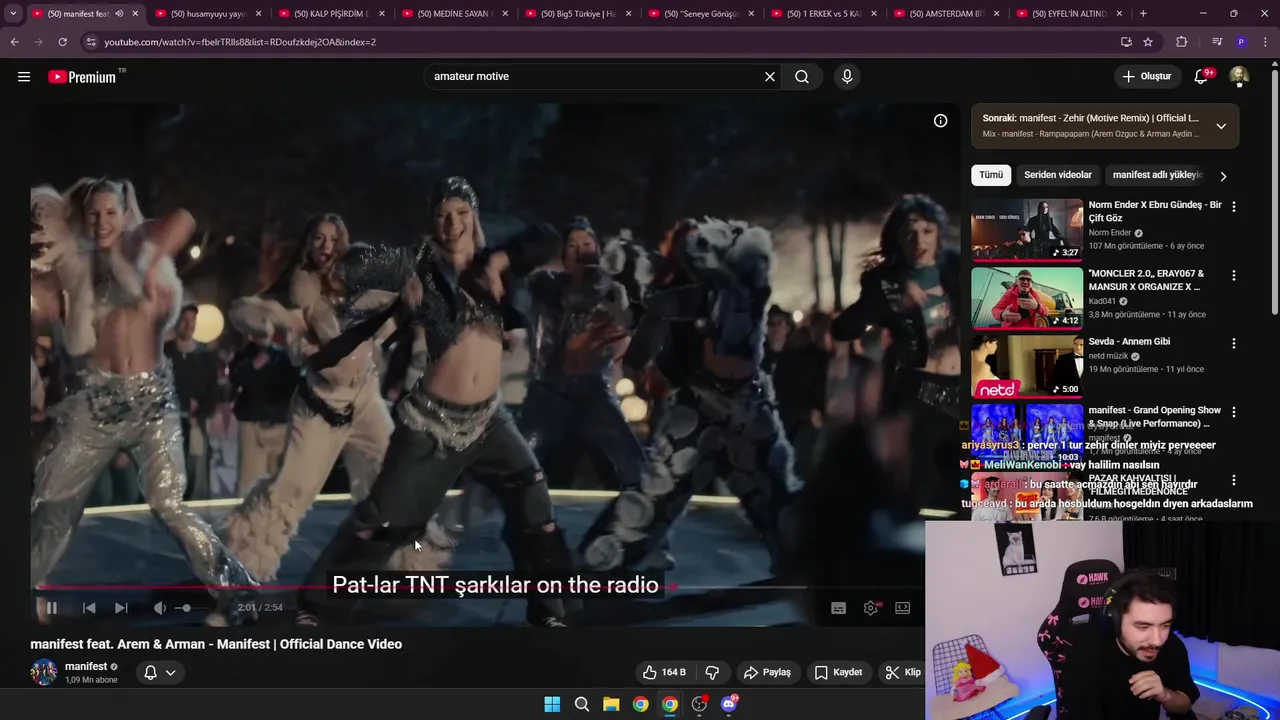Open manifest channel avatar

[43, 672]
